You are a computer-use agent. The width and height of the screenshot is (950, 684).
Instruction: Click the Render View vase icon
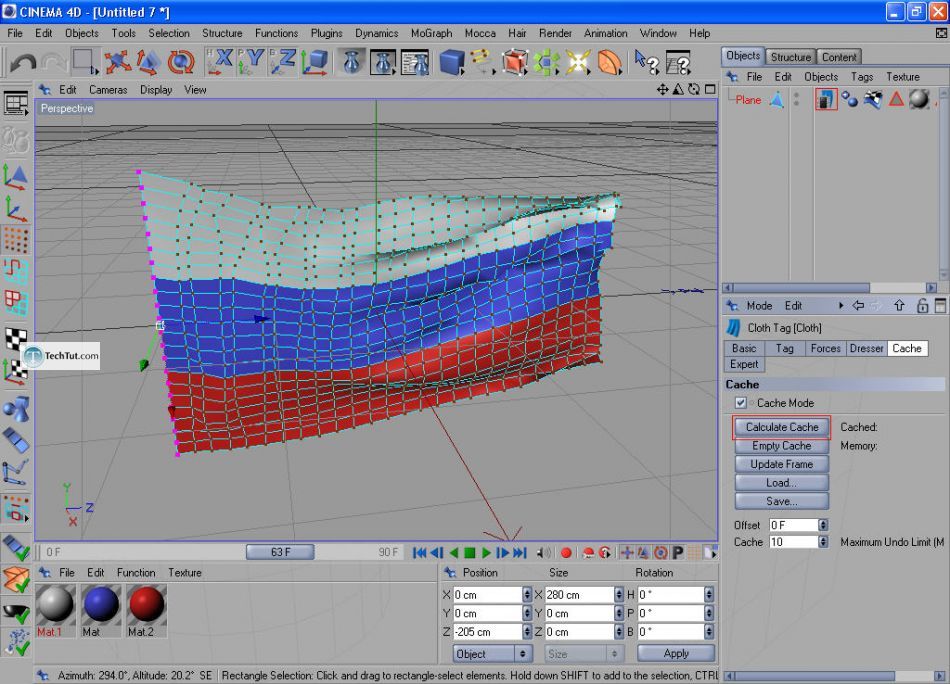point(351,63)
